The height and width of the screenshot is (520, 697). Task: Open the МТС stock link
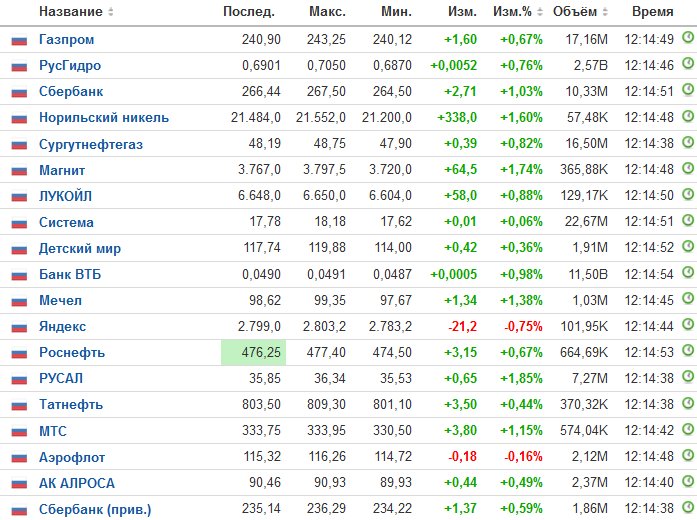(x=53, y=431)
